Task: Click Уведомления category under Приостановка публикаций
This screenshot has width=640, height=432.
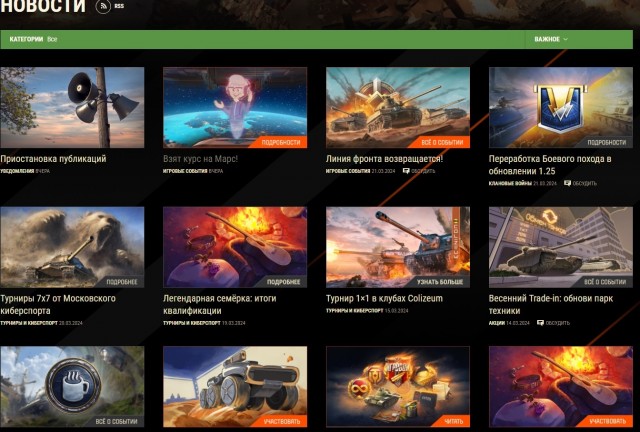Action: (17, 171)
